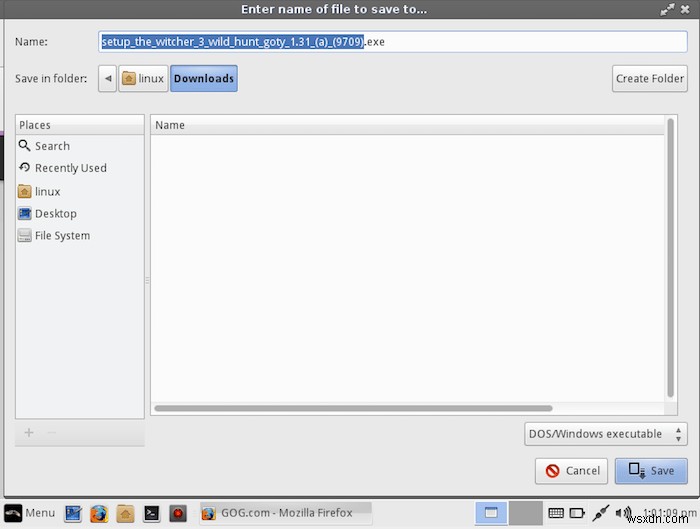Viewport: 700px width, 529px height.
Task: Open the DOS/Windows executable file type dropdown
Action: pos(605,434)
